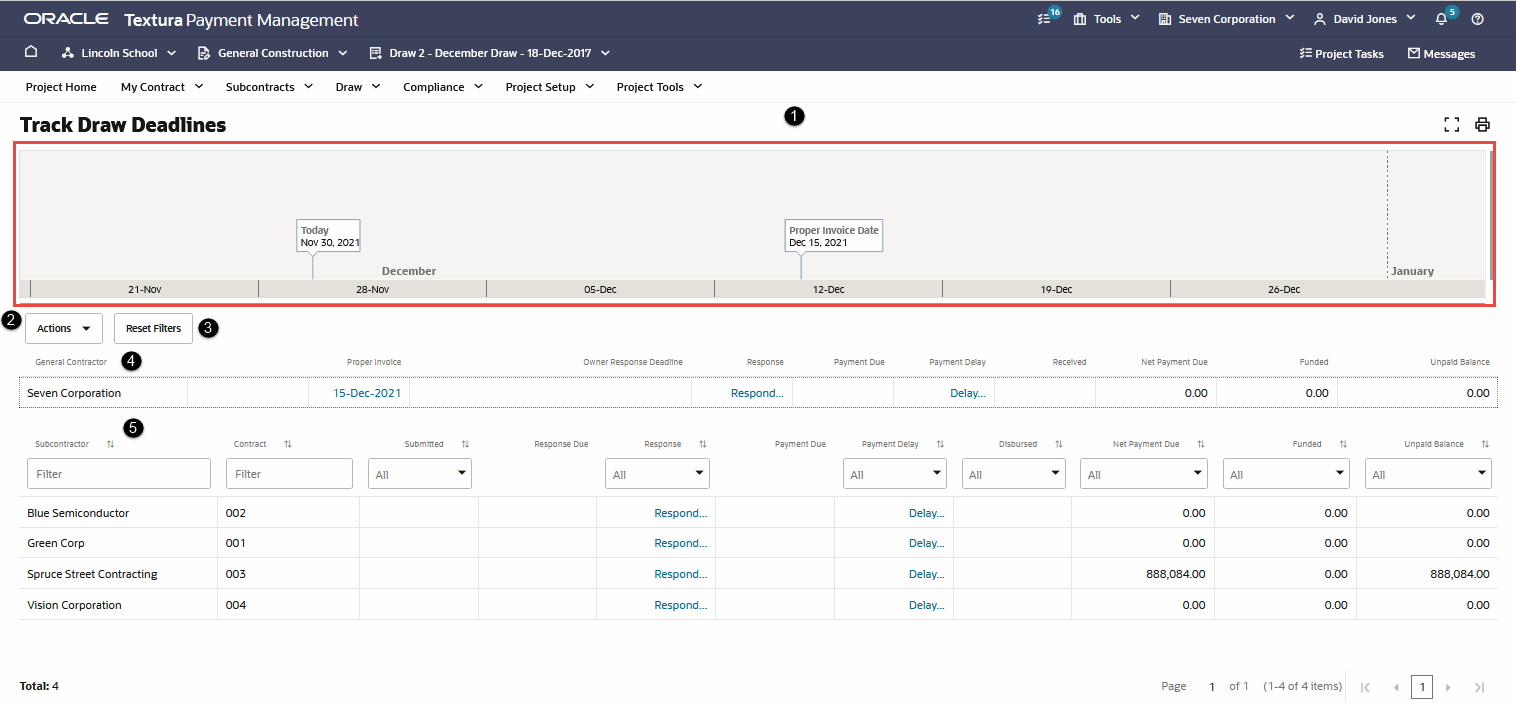1516x706 pixels.
Task: Sort by Unpaid Balance column icon
Action: click(1485, 444)
